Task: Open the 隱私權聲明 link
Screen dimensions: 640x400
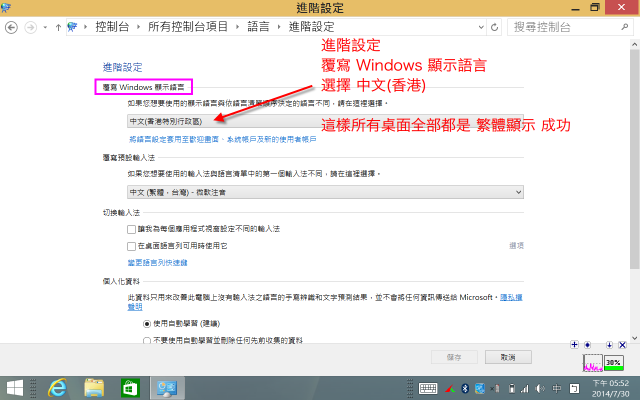Action: pyautogui.click(x=511, y=297)
